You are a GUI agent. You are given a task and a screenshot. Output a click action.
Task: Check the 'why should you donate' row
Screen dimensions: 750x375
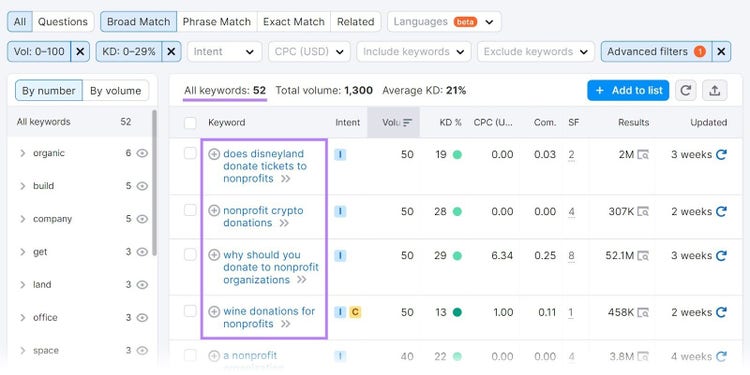coord(190,254)
